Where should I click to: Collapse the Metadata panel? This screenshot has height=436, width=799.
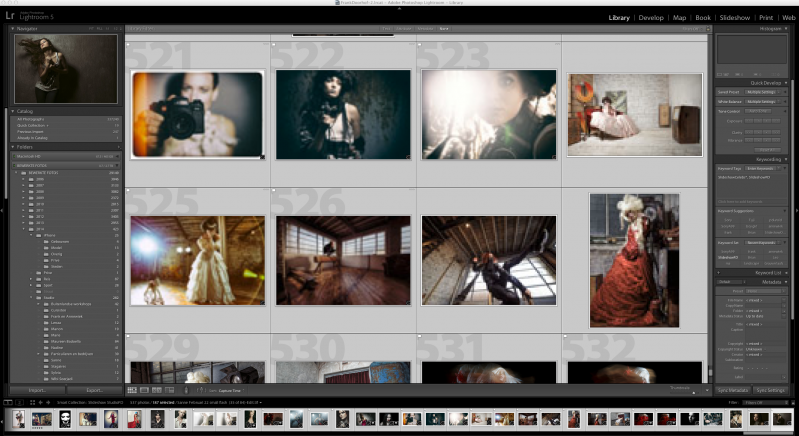[786, 282]
